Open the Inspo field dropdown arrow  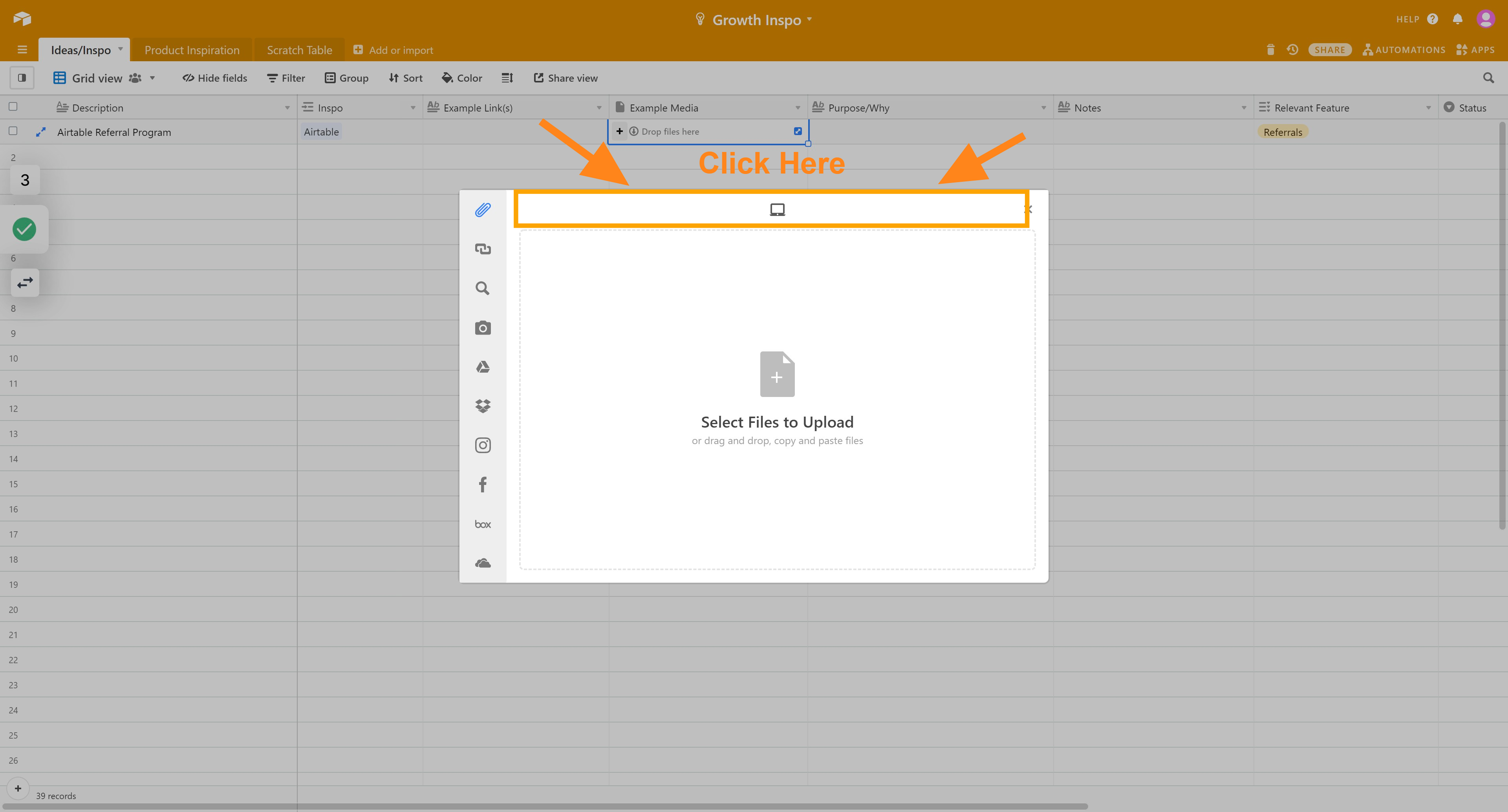[413, 108]
